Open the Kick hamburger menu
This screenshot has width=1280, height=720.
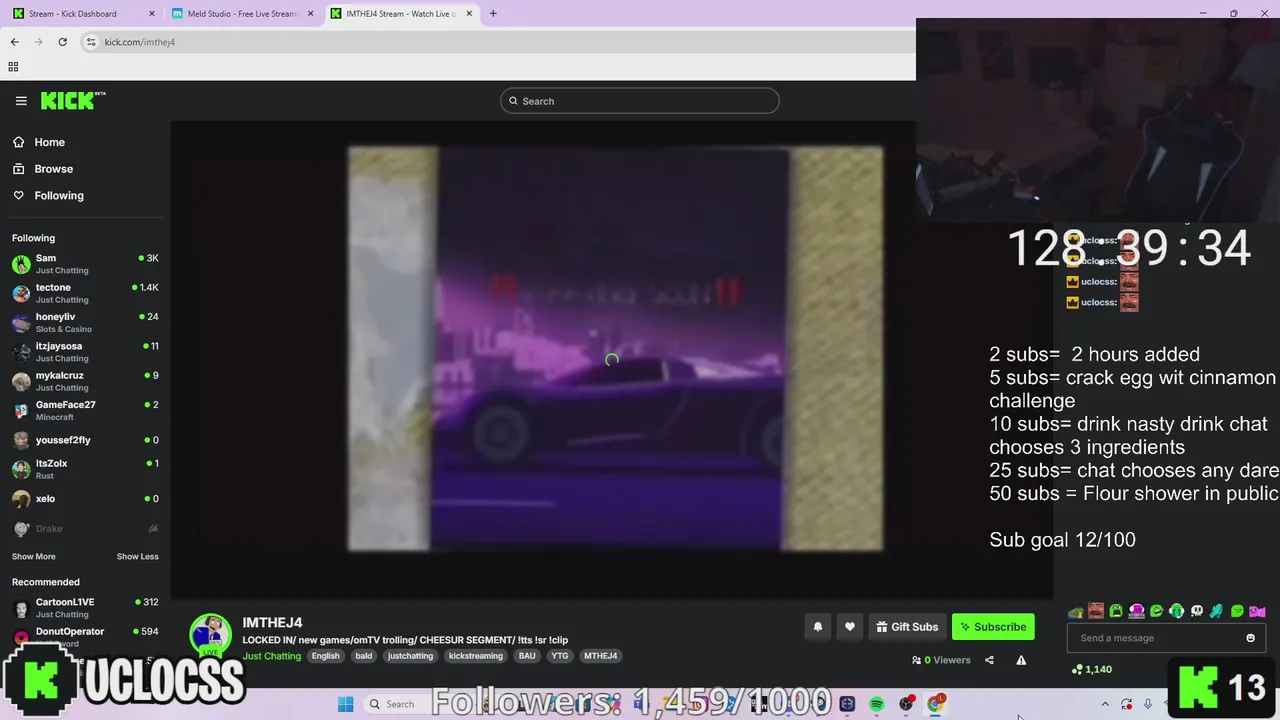coord(21,101)
